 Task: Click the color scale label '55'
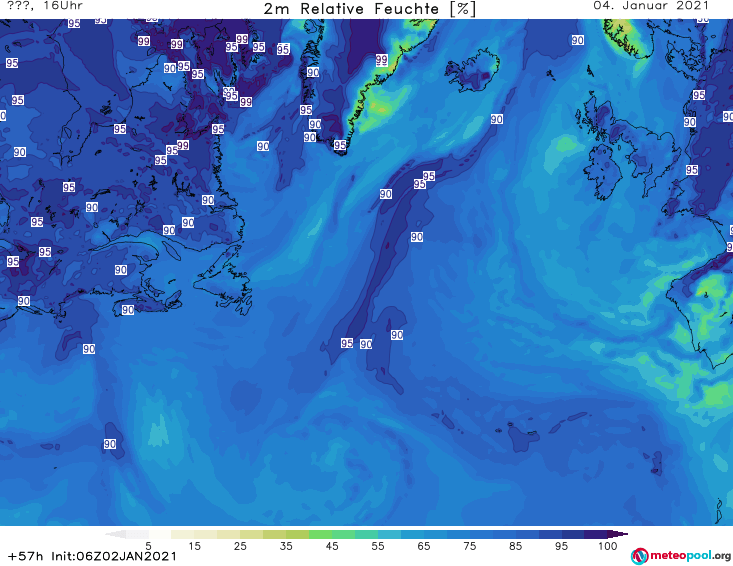(378, 546)
